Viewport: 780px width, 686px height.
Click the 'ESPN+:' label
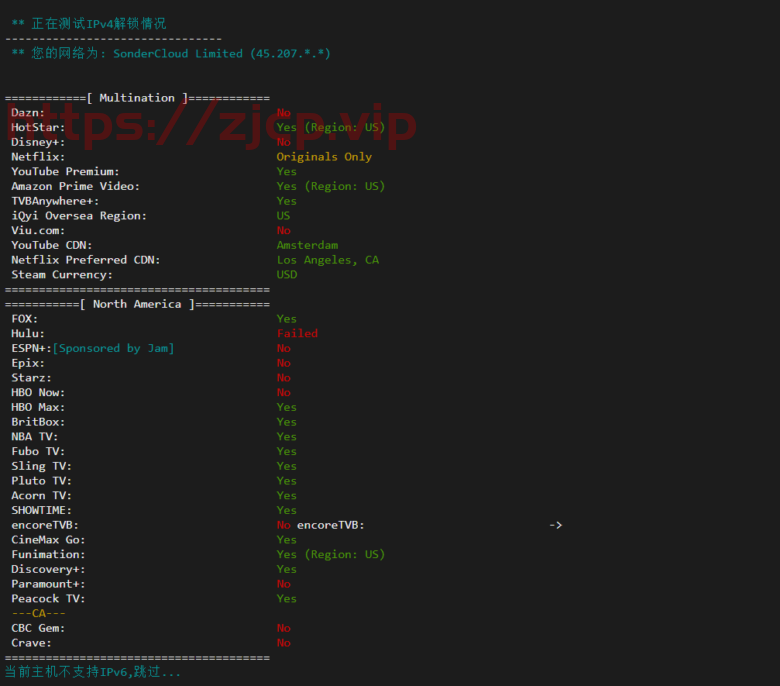click(x=31, y=348)
